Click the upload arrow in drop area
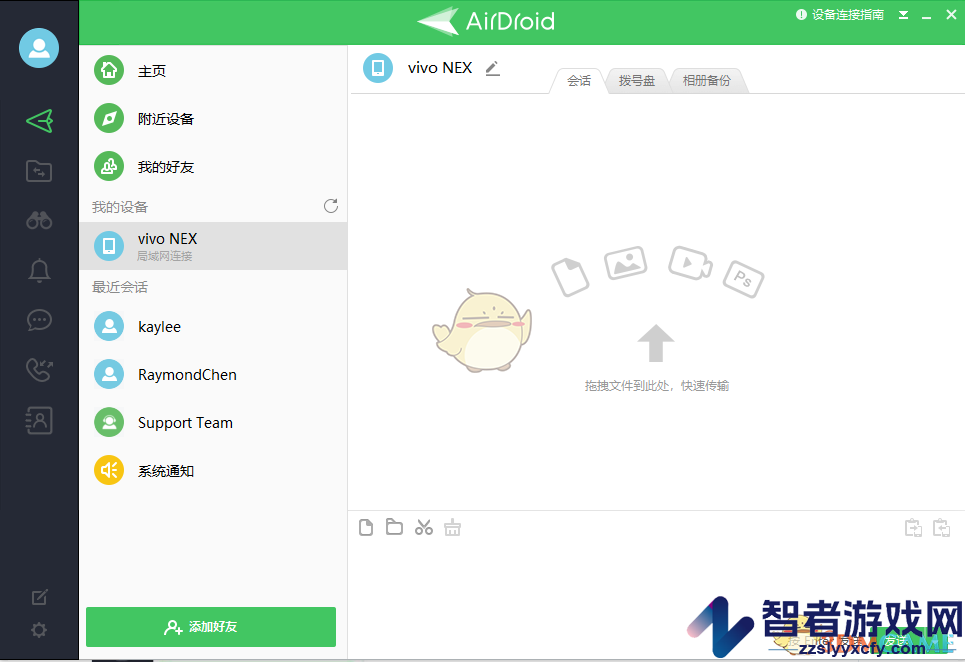Screen dimensions: 965x662 coord(655,343)
